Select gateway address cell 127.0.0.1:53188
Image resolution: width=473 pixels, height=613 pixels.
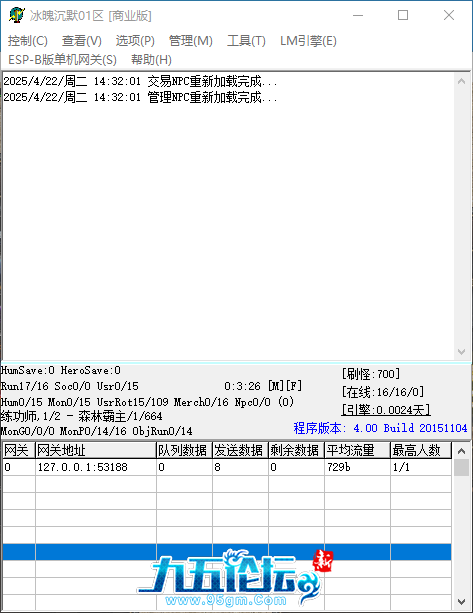[96, 467]
